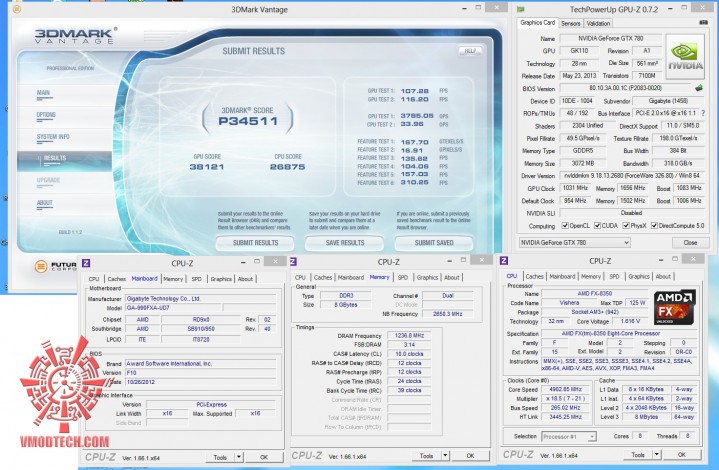
Task: Open About tab in CPU-Z Memory window
Action: (452, 277)
